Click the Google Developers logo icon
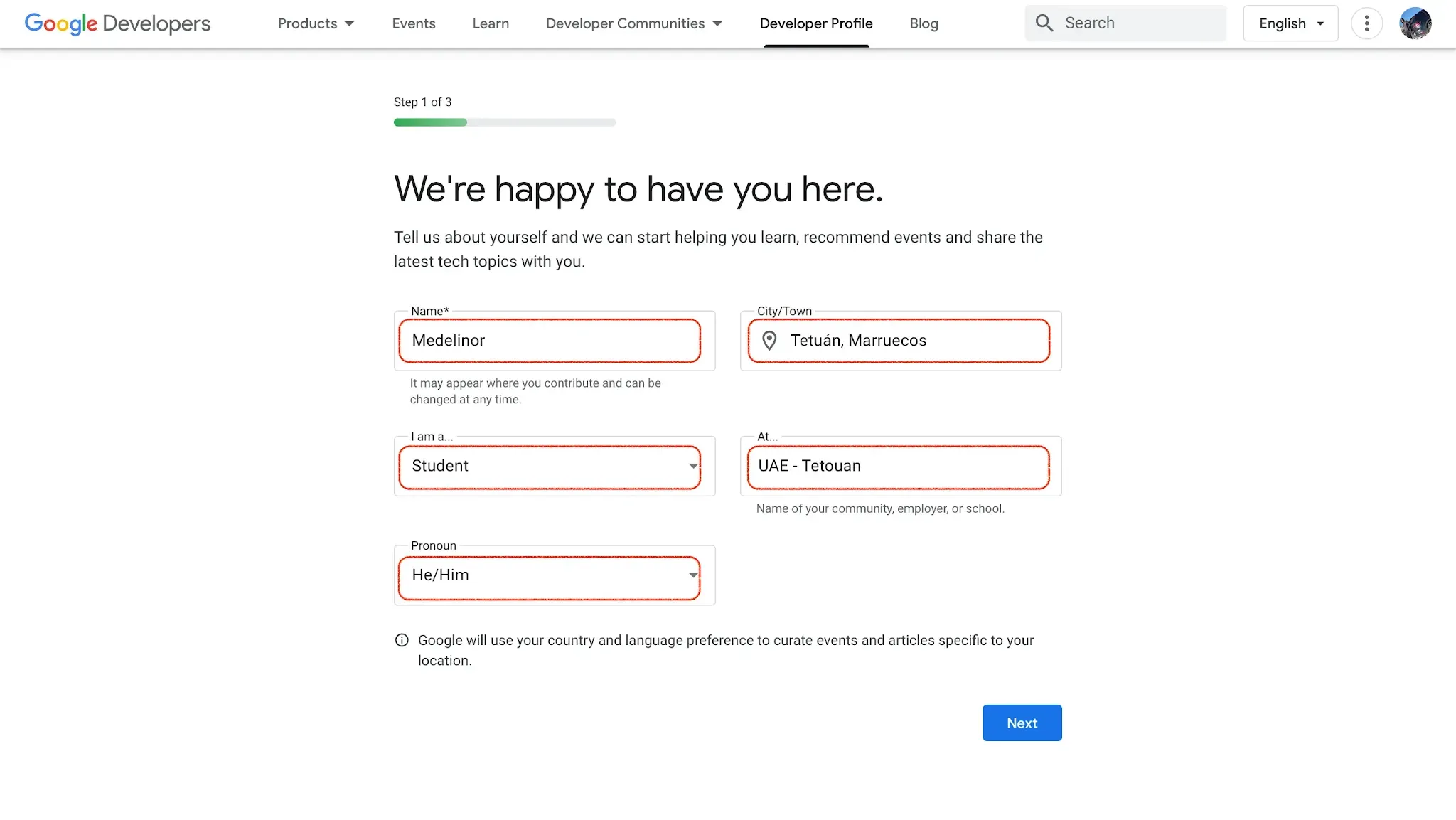 tap(117, 23)
